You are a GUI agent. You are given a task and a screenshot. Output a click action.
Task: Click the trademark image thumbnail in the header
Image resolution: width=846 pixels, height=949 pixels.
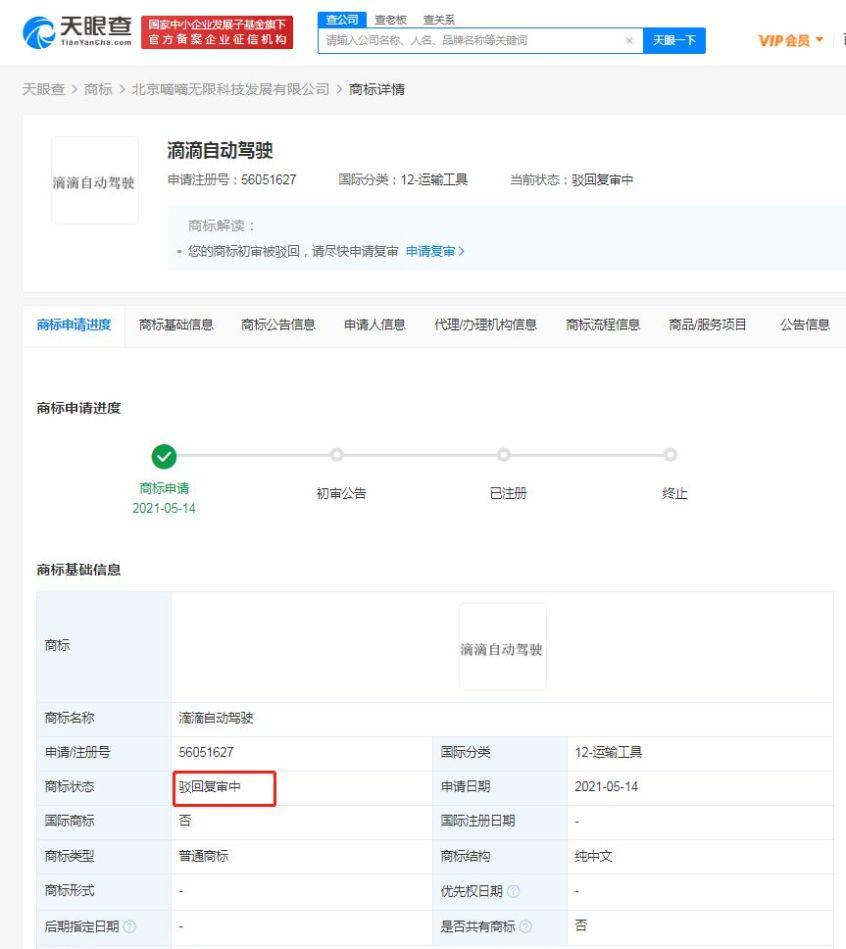point(94,180)
